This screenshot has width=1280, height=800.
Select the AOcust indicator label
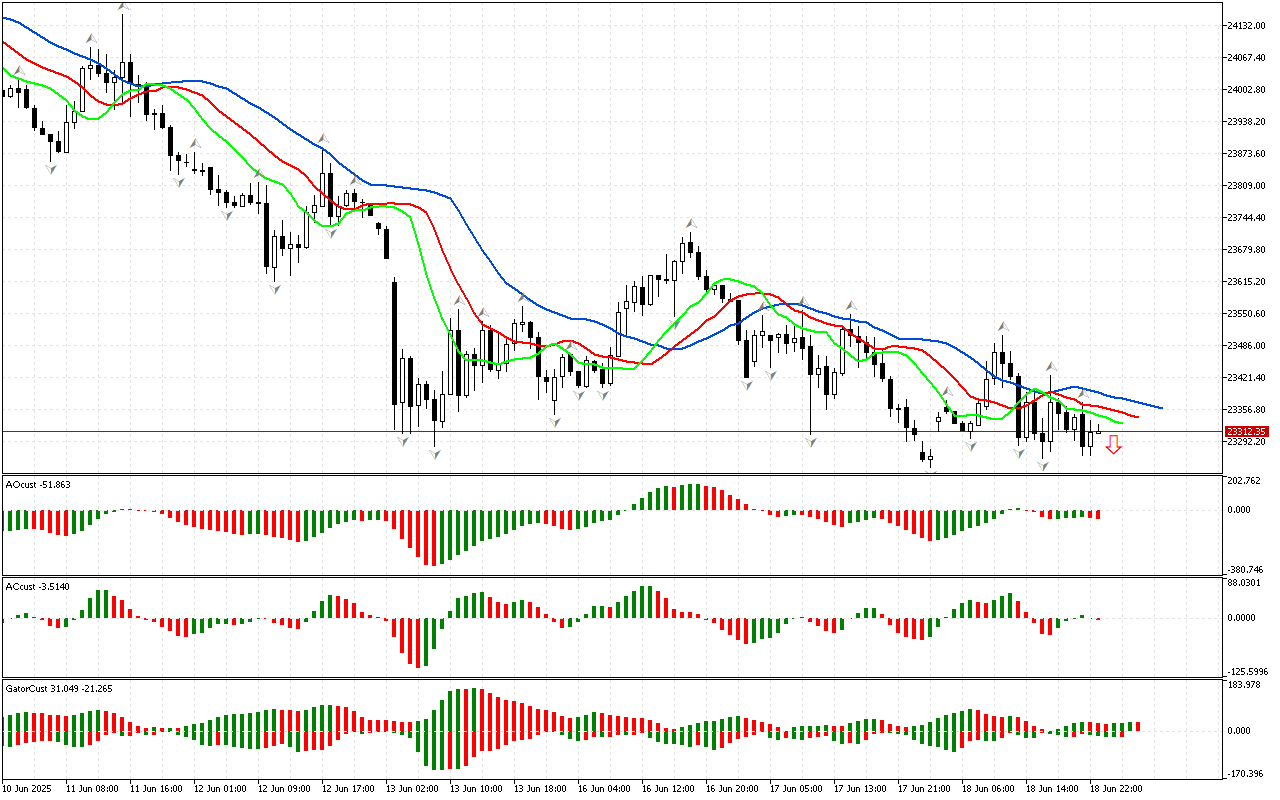pyautogui.click(x=38, y=484)
